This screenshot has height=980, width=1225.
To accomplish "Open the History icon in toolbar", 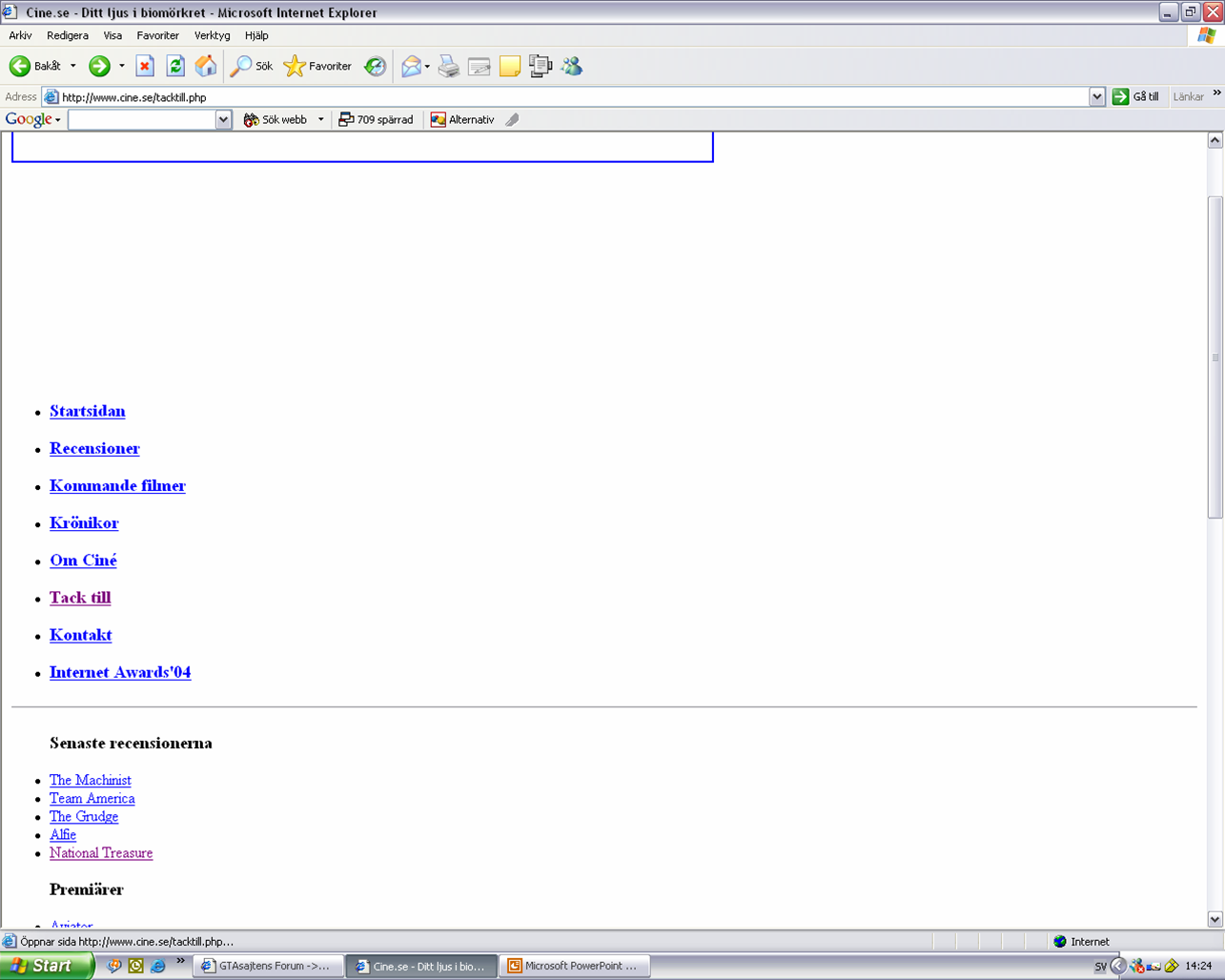I will (x=376, y=66).
